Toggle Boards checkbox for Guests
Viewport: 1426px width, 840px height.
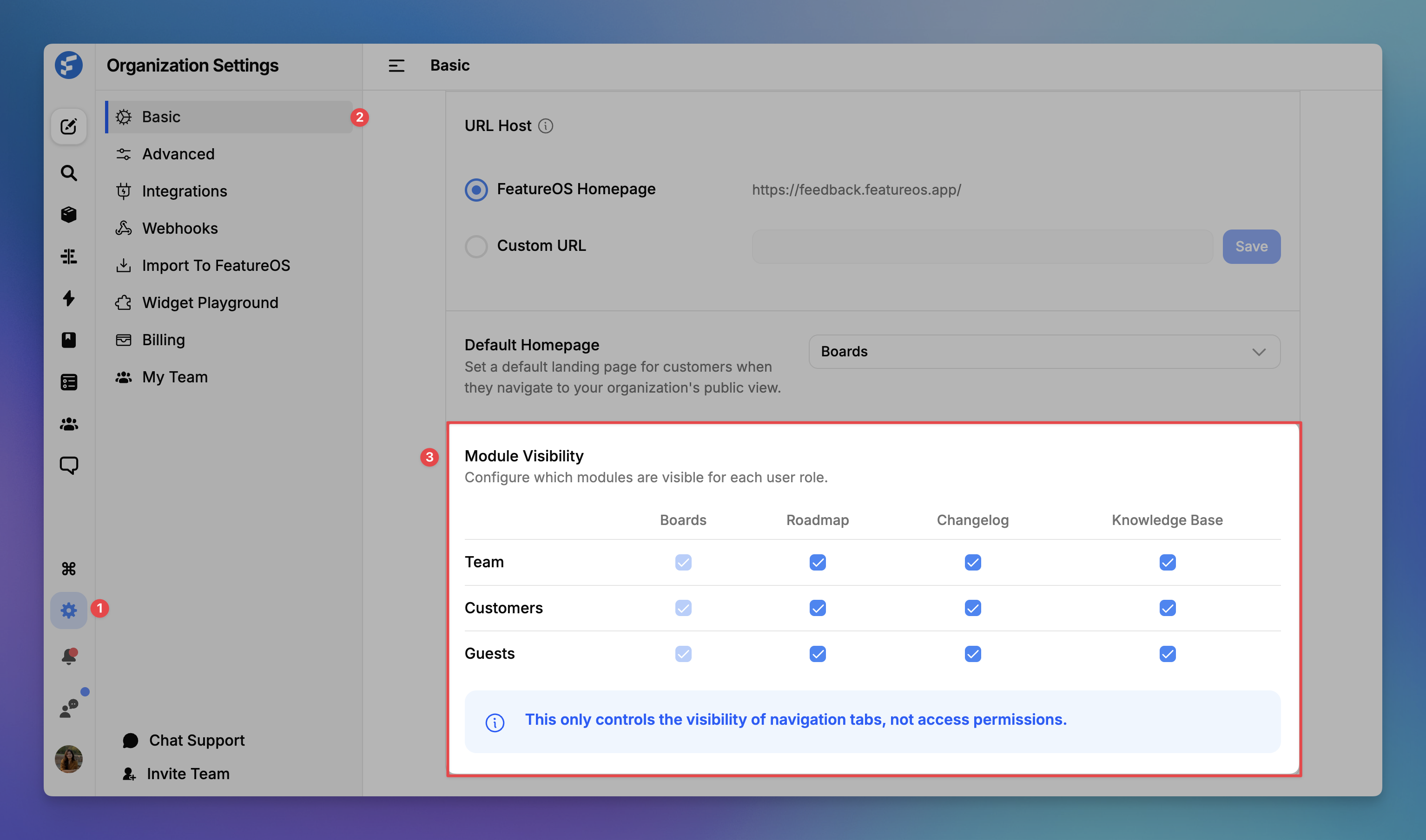click(x=683, y=654)
